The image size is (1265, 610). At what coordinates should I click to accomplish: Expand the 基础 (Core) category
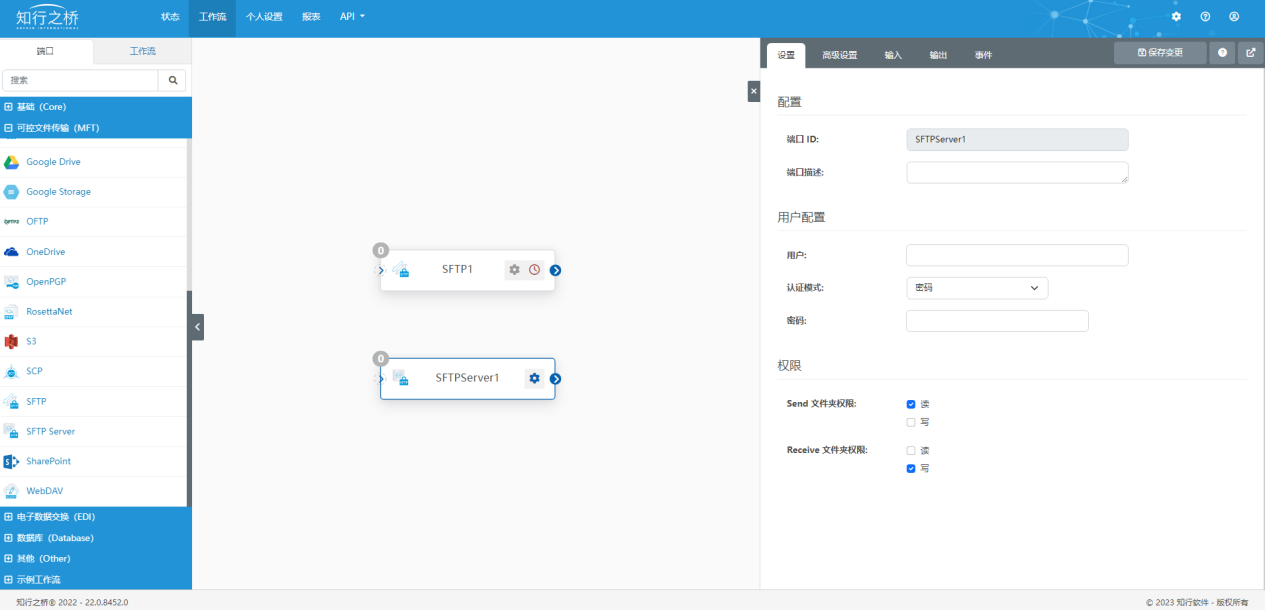pos(96,107)
